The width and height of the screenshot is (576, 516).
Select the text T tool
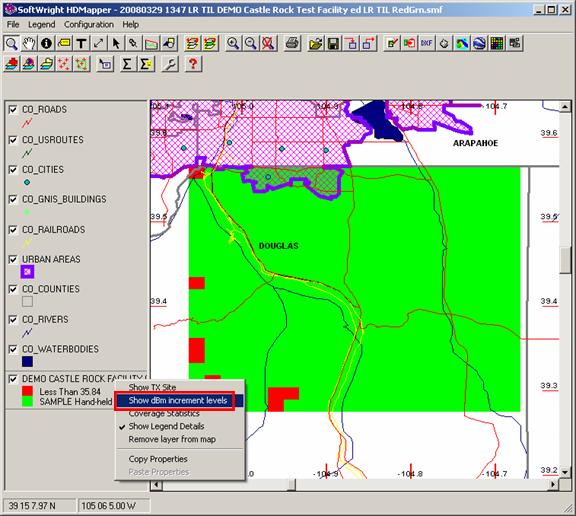pos(81,43)
